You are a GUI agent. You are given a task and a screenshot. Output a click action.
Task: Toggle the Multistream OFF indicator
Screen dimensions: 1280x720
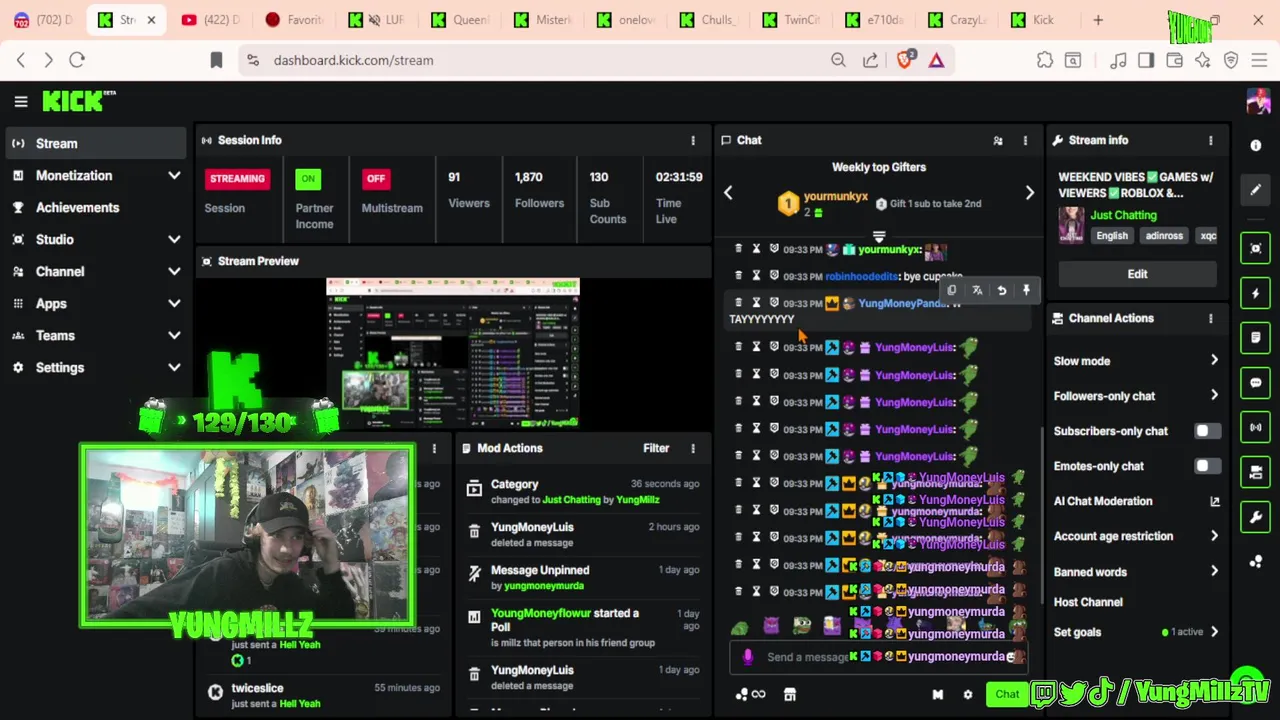(376, 179)
